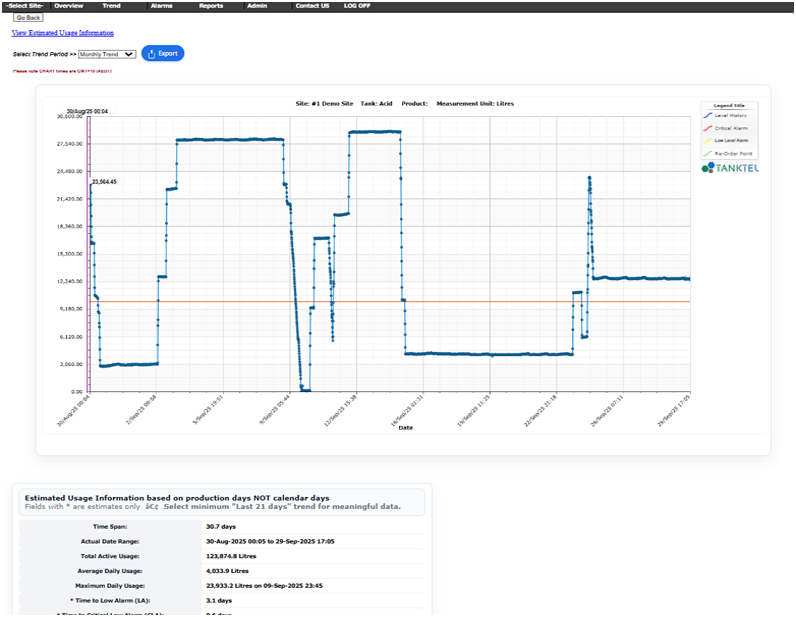Click LOG OFF in the top bar

click(x=357, y=6)
